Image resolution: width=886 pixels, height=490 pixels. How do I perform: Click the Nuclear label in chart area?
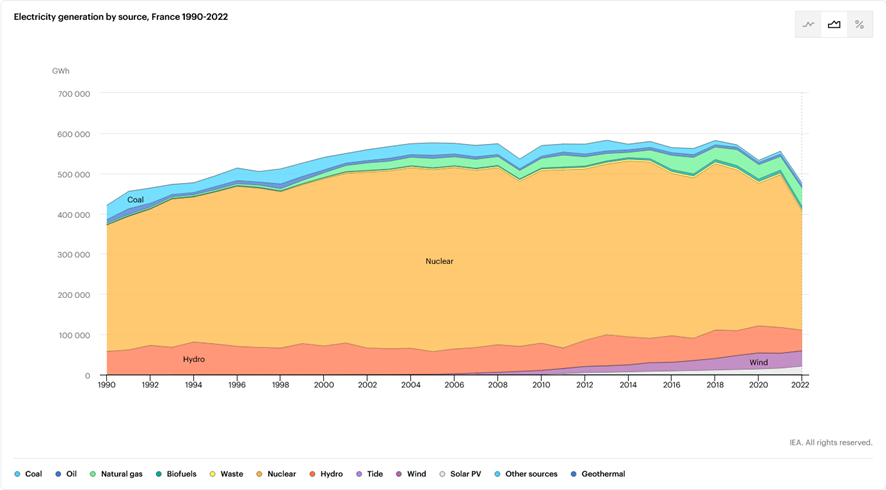pos(439,261)
